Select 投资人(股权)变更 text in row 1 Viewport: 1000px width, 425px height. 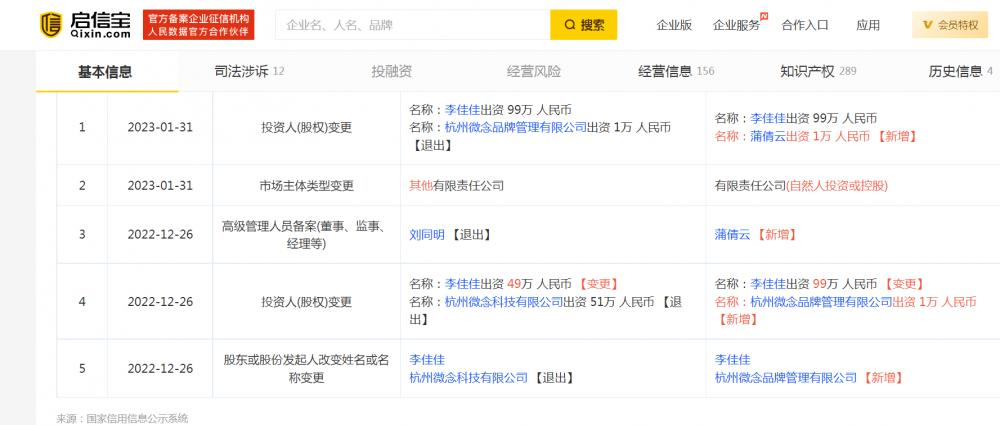pyautogui.click(x=306, y=127)
